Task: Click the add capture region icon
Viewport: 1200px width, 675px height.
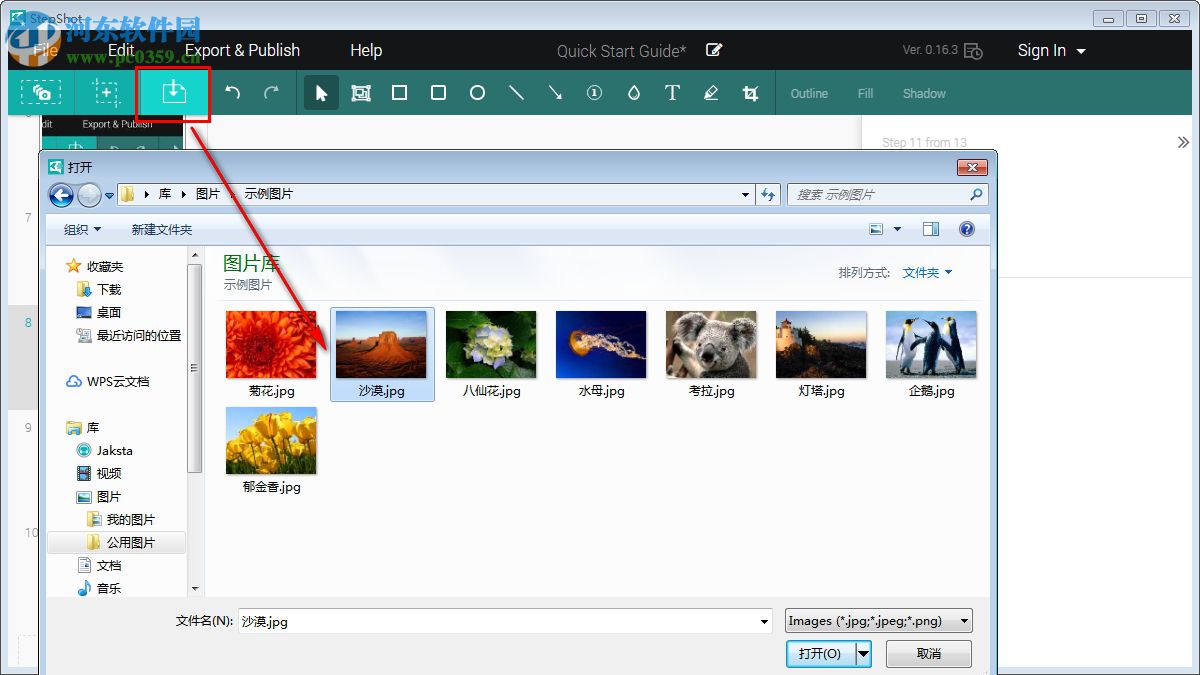Action: pyautogui.click(x=106, y=93)
